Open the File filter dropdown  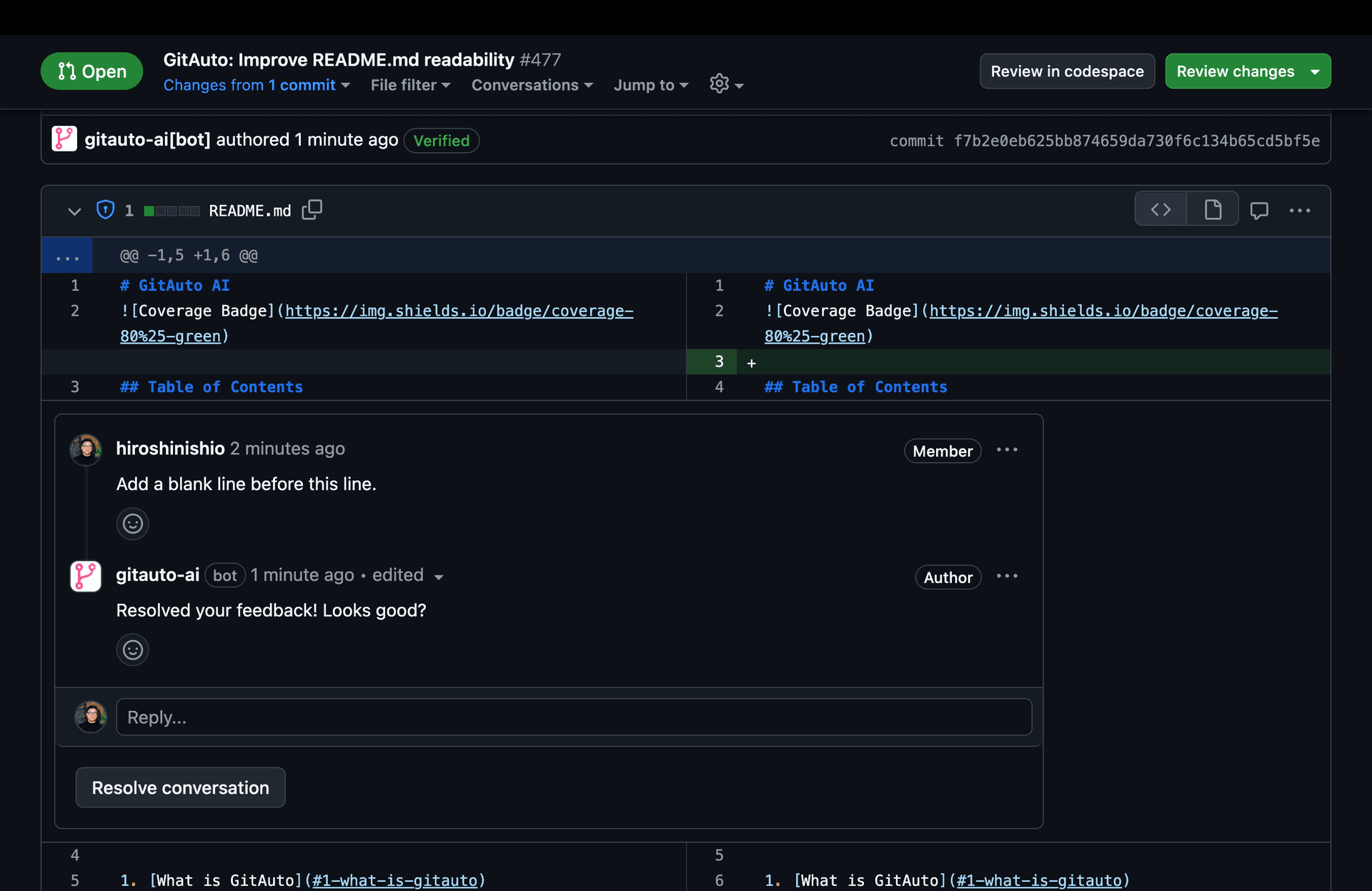pos(410,85)
